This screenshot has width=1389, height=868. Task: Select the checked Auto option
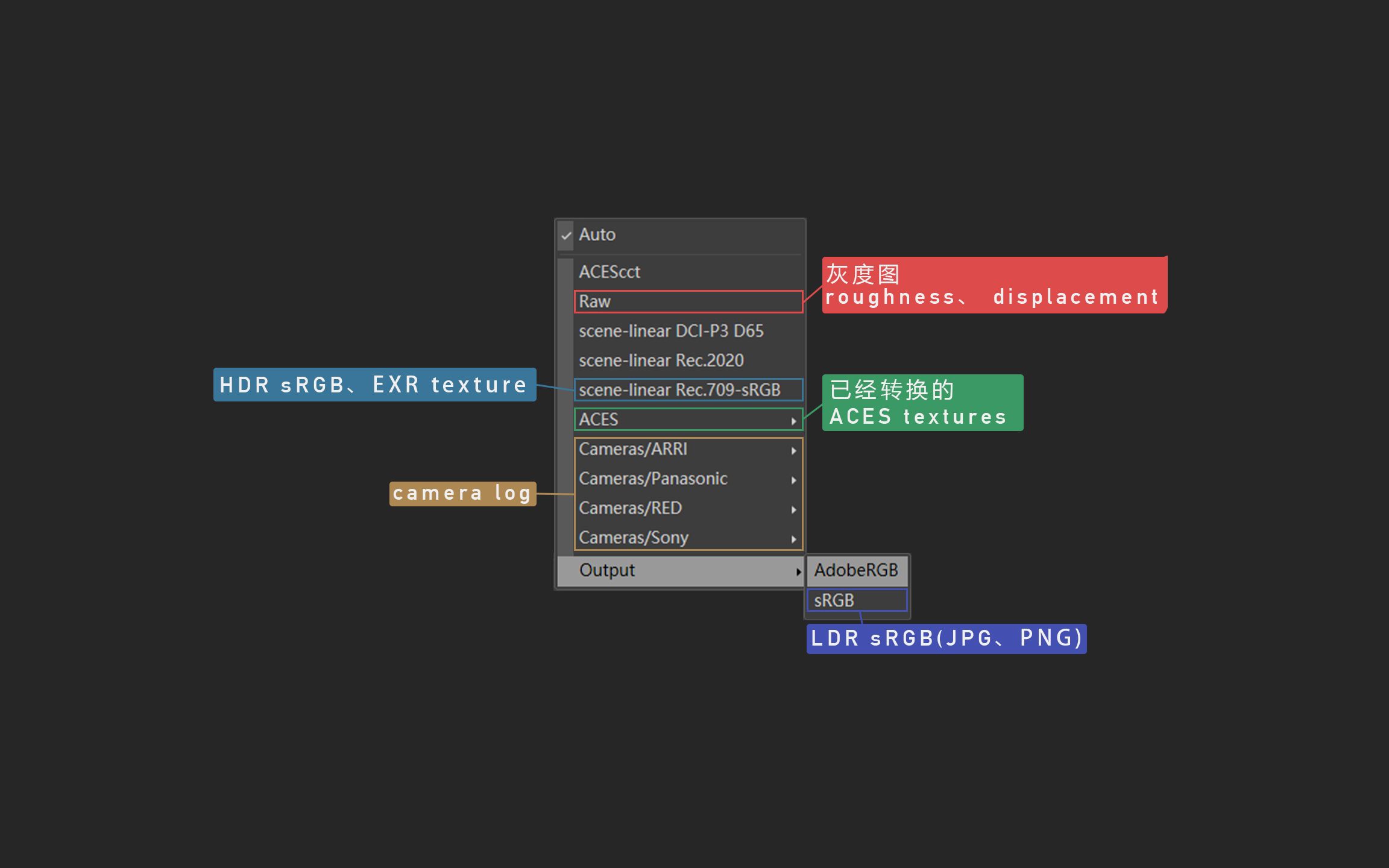[x=597, y=234]
